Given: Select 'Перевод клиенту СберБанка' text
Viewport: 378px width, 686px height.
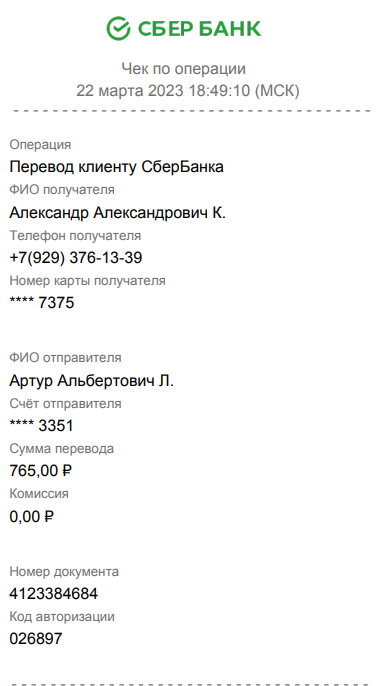Looking at the screenshot, I should pos(116,167).
